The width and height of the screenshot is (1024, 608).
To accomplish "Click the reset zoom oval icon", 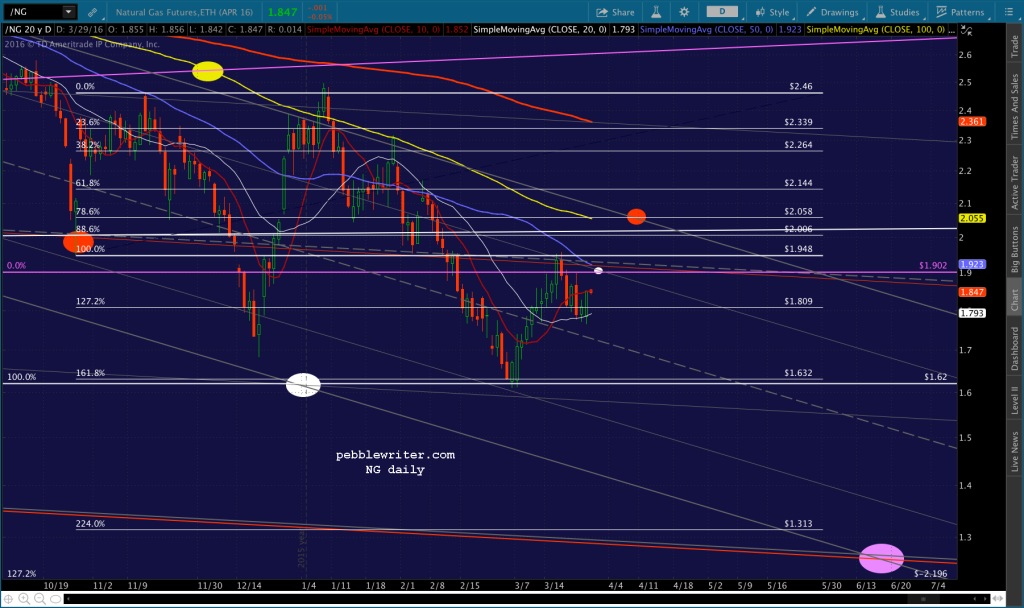I will click(x=56, y=599).
